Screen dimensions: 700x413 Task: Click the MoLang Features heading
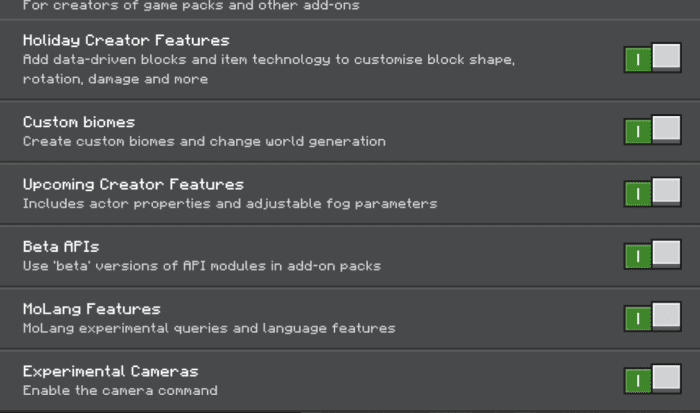(x=92, y=309)
